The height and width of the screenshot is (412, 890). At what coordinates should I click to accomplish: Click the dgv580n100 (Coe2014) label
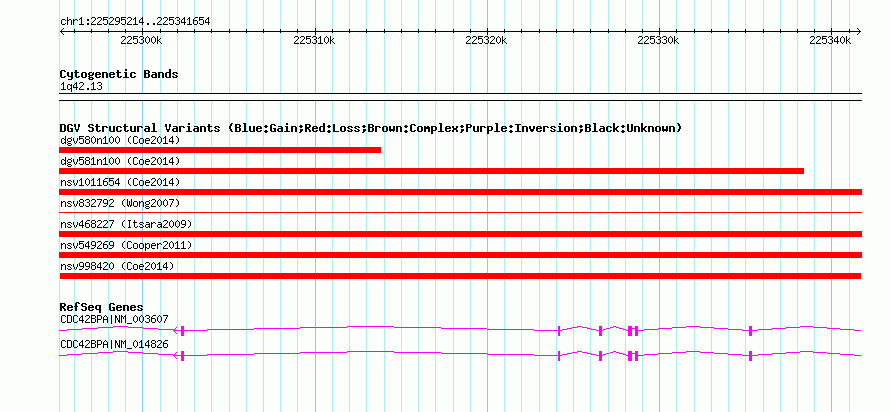pyautogui.click(x=120, y=140)
